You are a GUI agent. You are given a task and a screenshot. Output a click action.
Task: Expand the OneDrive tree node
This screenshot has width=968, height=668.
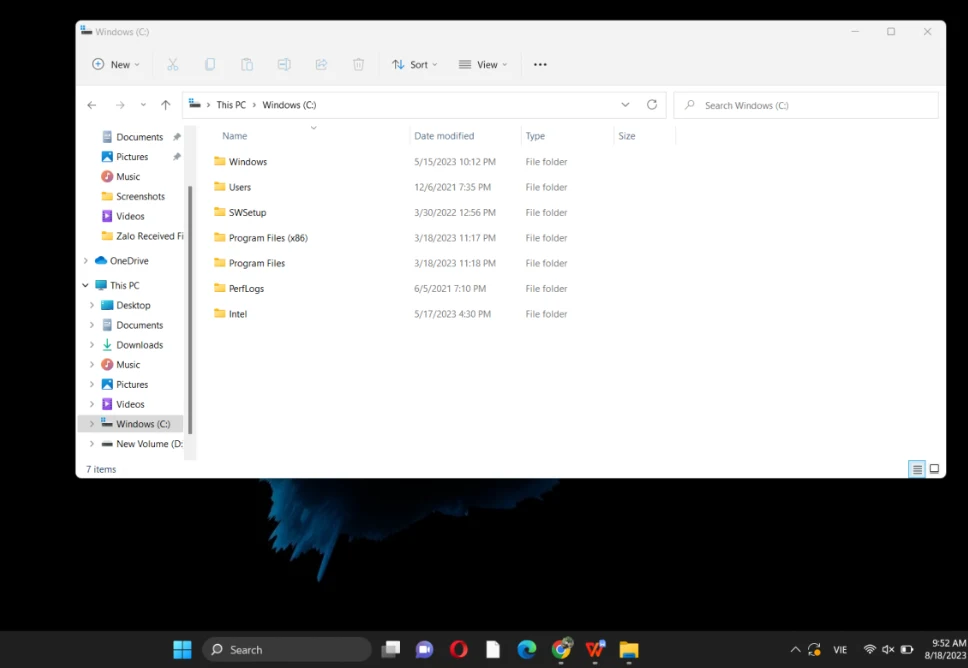coord(85,261)
